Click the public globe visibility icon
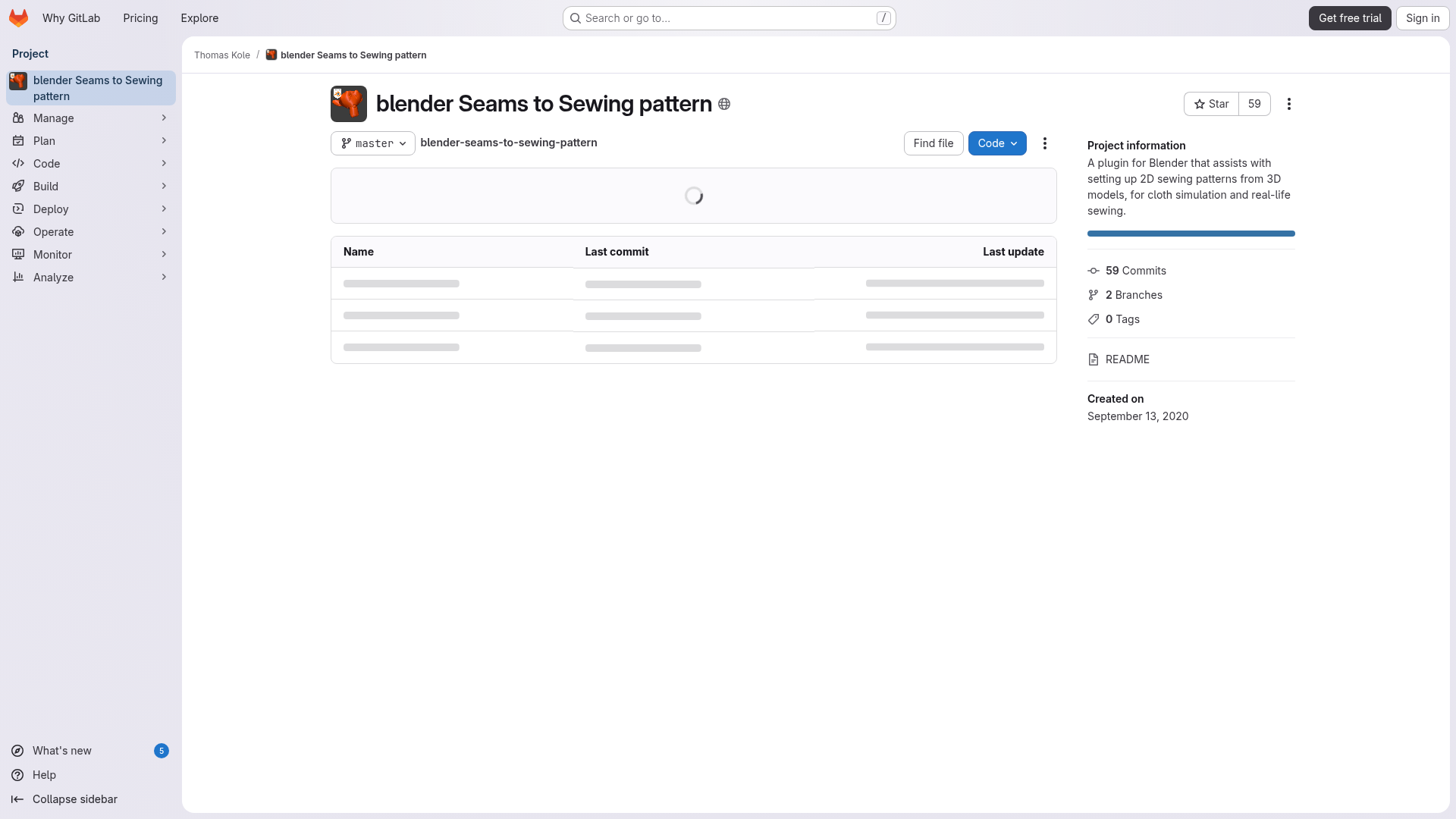Viewport: 1456px width, 819px height. coord(724,104)
